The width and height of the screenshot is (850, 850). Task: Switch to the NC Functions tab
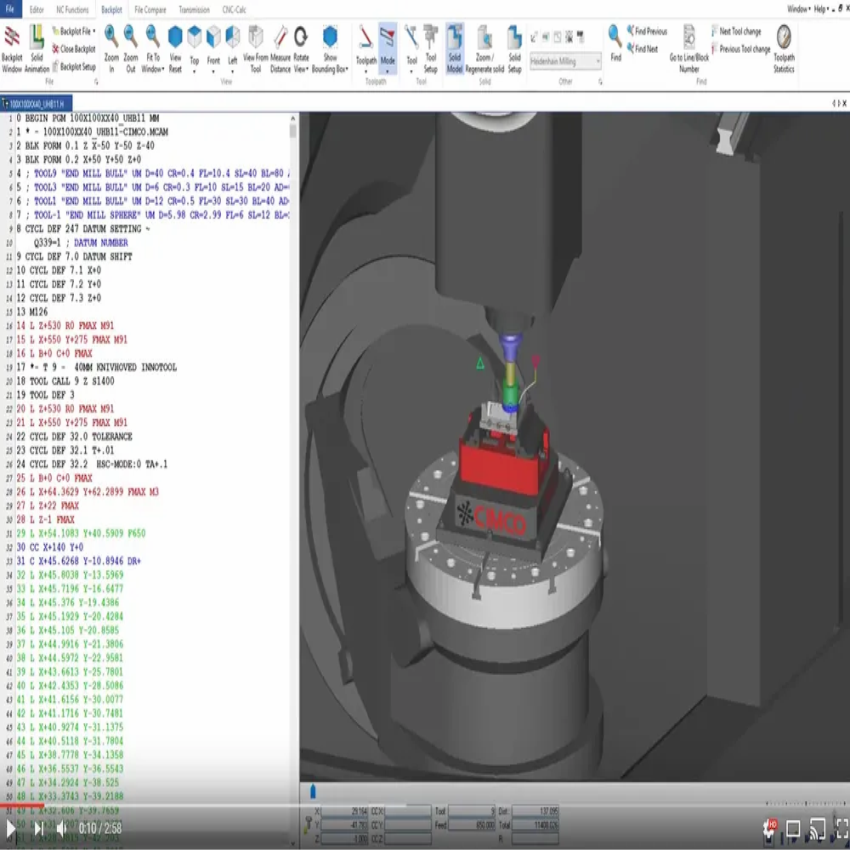(71, 9)
